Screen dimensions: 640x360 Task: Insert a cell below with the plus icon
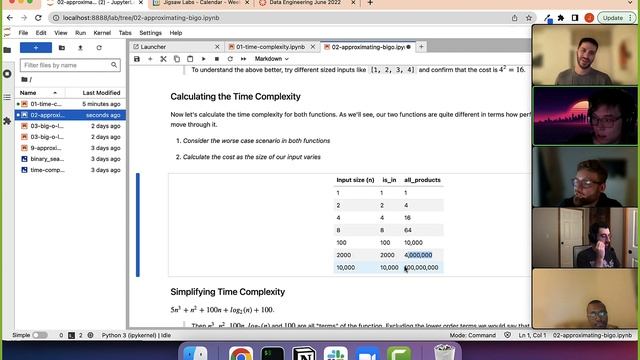(x=150, y=59)
